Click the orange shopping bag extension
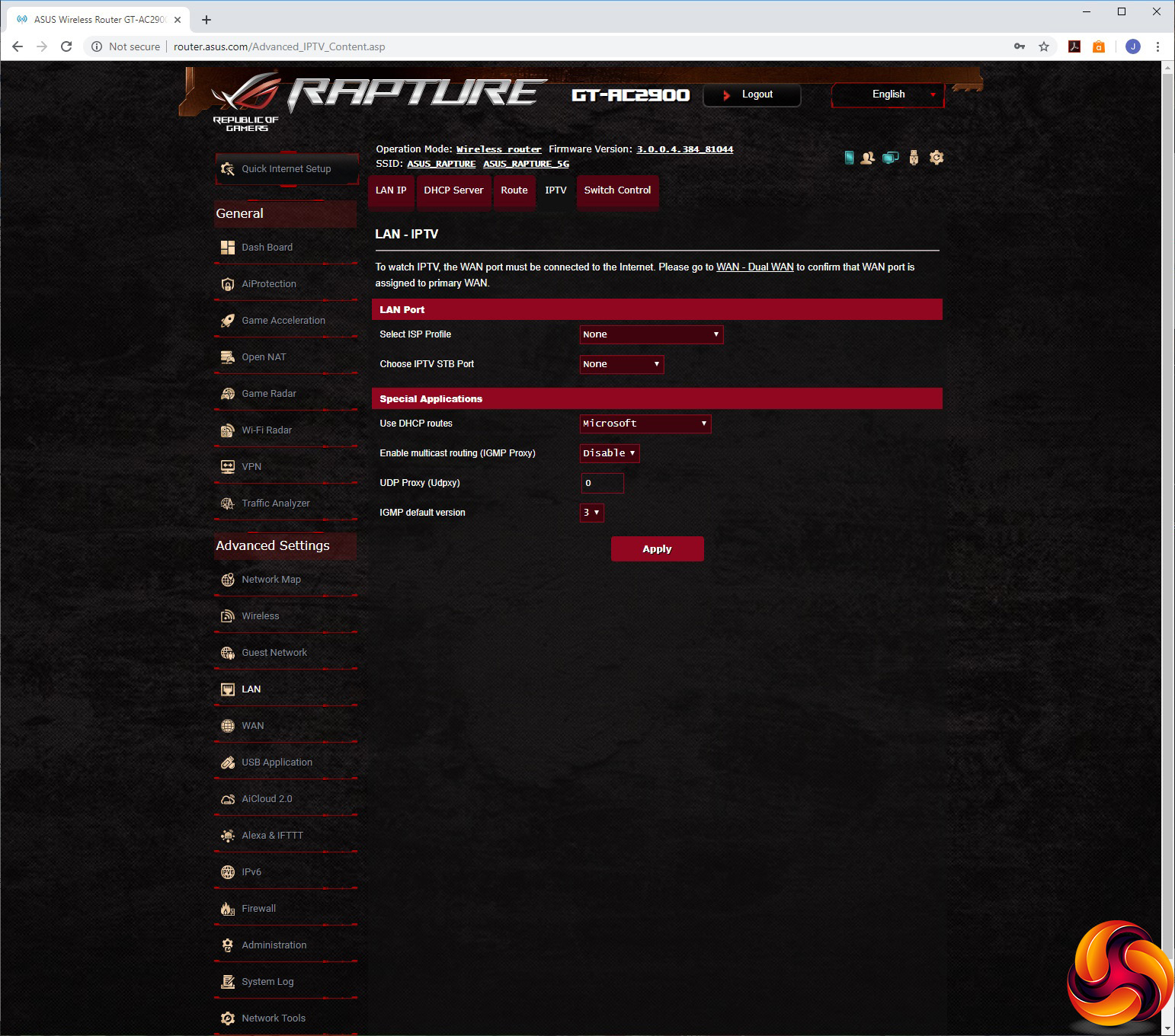This screenshot has height=1036, width=1175. pos(1099,46)
